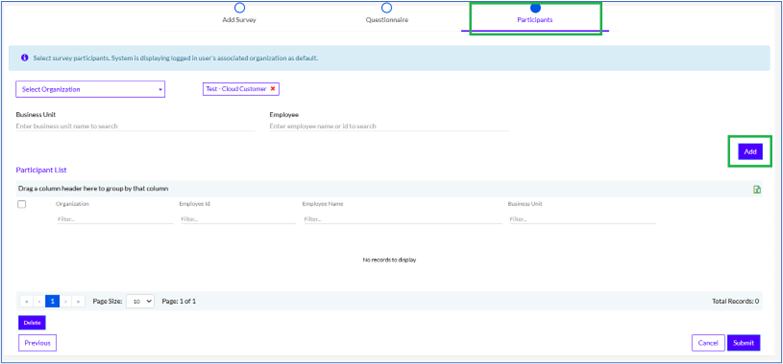Remove the Test - Cloud Customer tag
This screenshot has height=364, width=783.
pyautogui.click(x=273, y=88)
